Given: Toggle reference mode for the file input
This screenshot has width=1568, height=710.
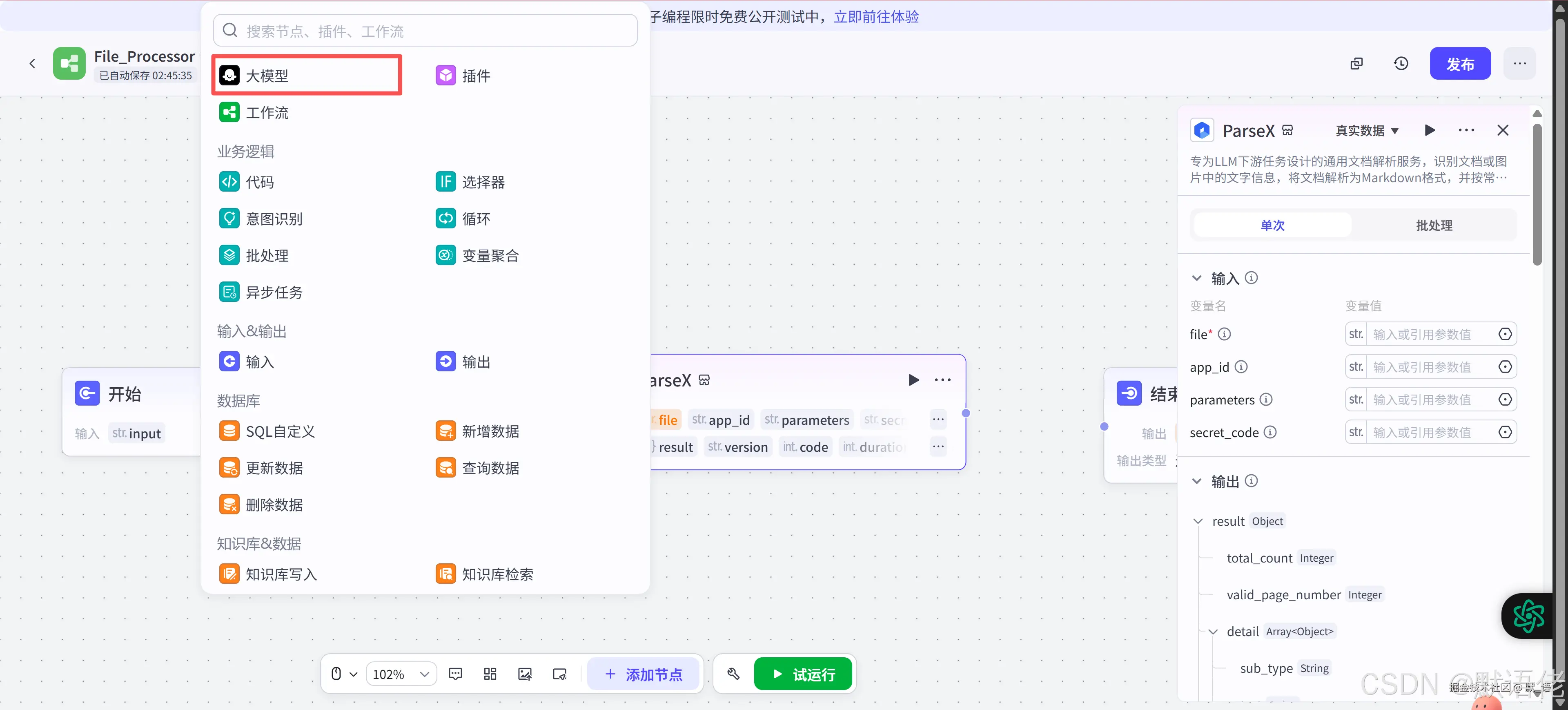Looking at the screenshot, I should [1505, 334].
